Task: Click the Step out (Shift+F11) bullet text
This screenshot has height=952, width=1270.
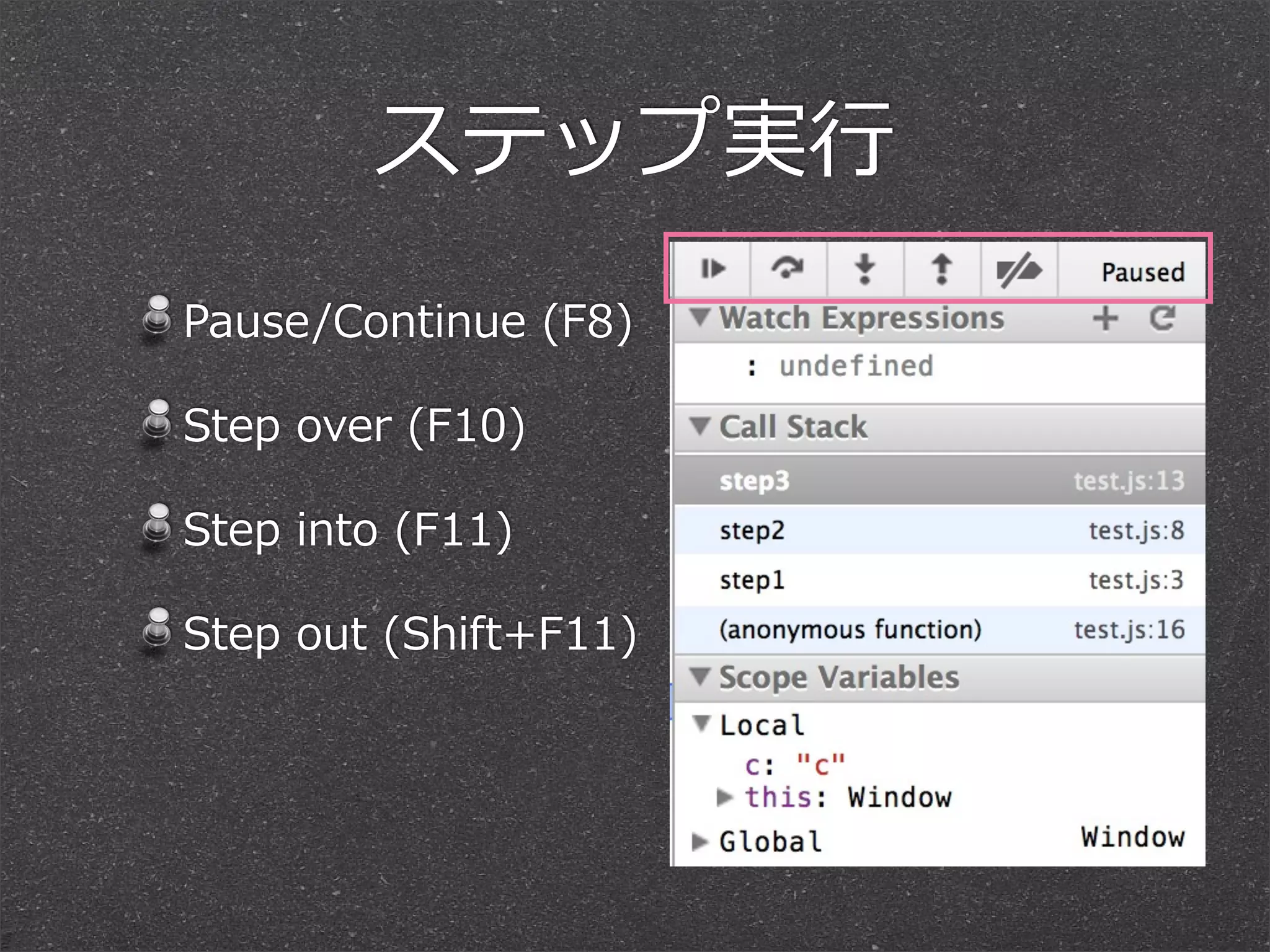Action: pos(410,633)
